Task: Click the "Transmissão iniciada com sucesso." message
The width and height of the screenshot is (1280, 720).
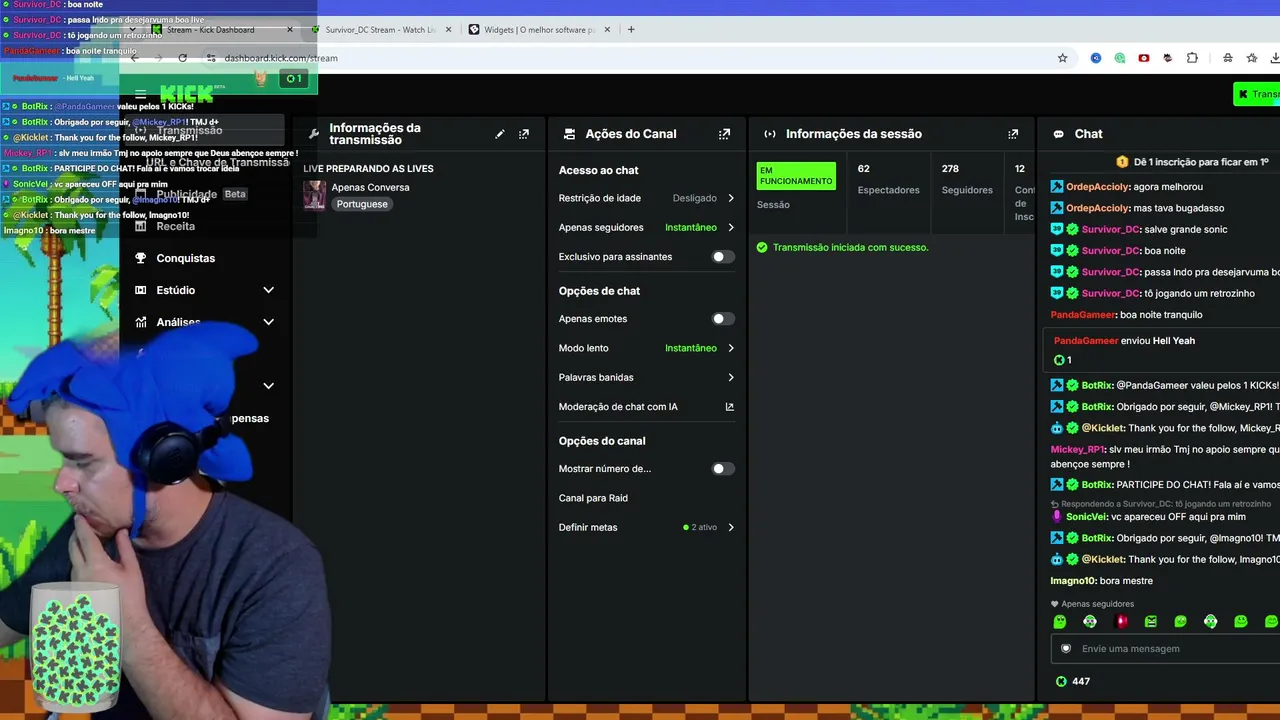Action: 850,247
